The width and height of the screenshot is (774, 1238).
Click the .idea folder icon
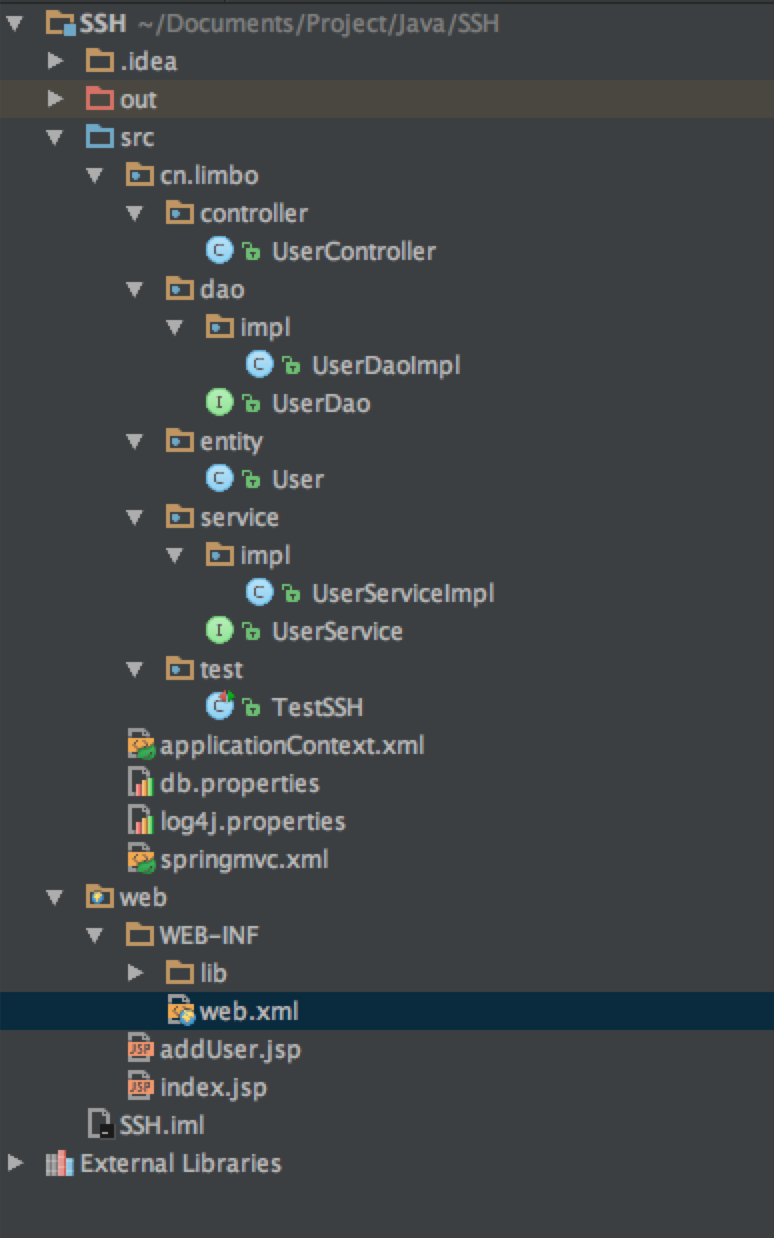coord(99,61)
